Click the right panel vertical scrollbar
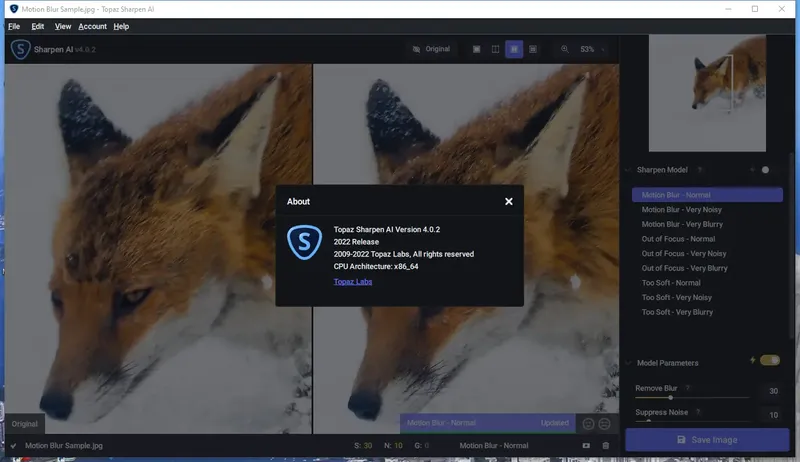Image resolution: width=800 pixels, height=462 pixels. [x=791, y=245]
